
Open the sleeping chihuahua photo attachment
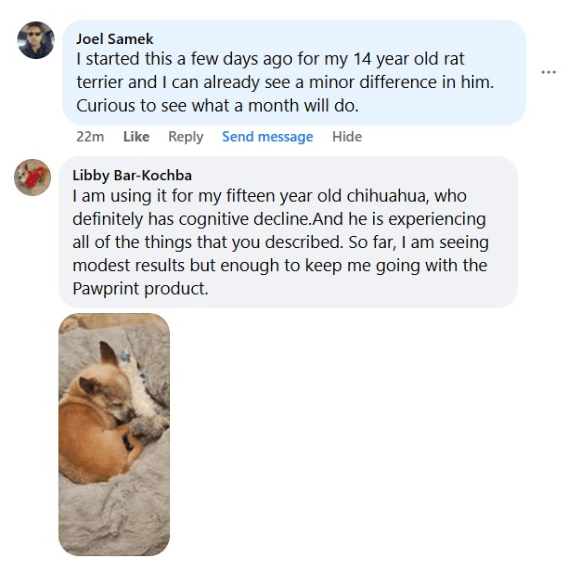[x=114, y=434]
